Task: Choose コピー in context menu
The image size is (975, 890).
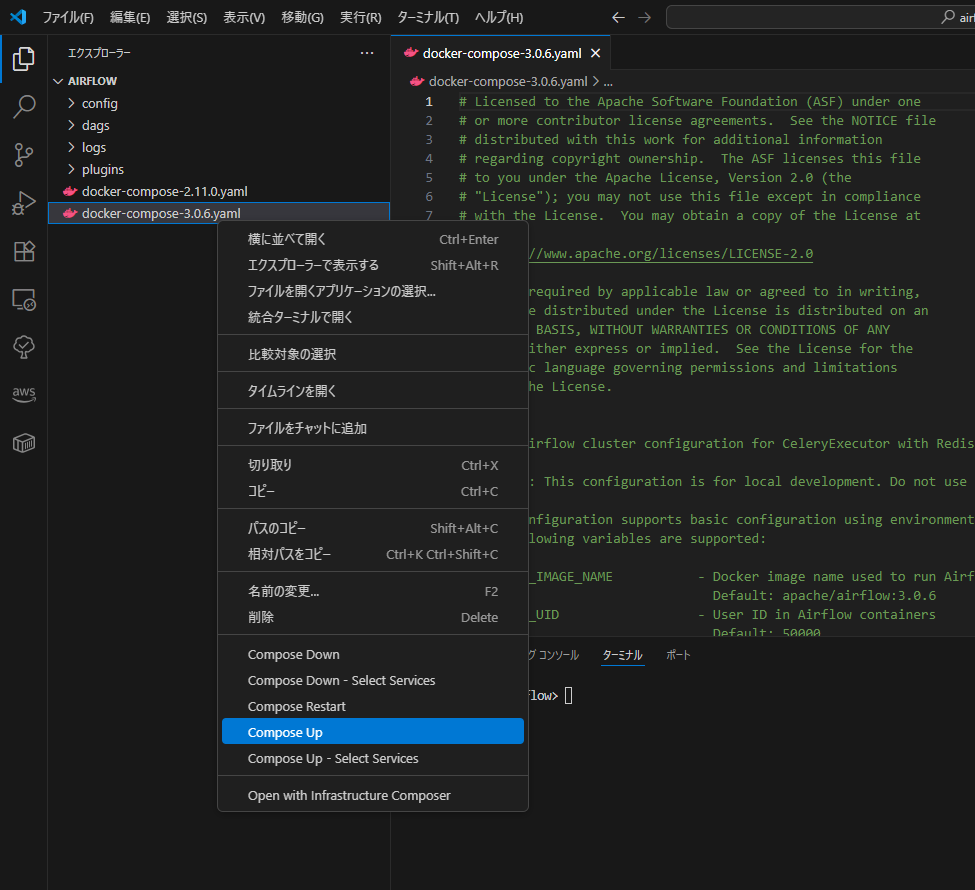Action: pos(373,491)
